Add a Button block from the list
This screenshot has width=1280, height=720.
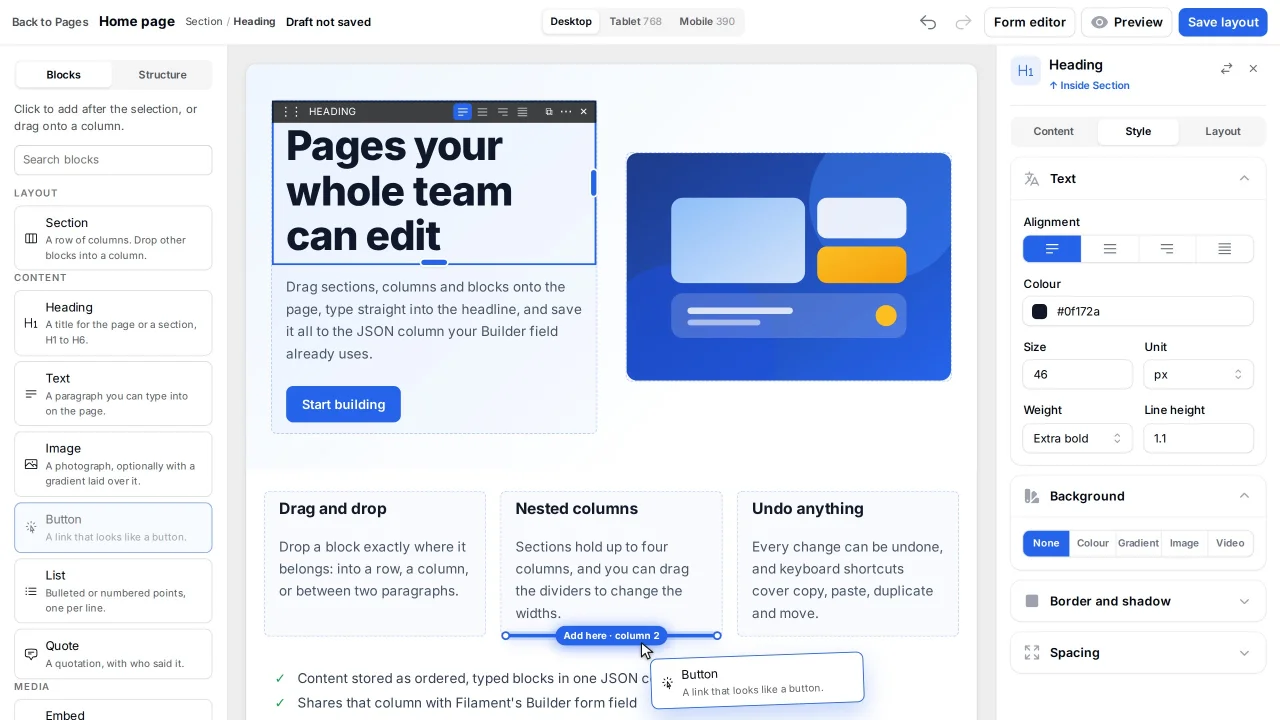[x=113, y=527]
